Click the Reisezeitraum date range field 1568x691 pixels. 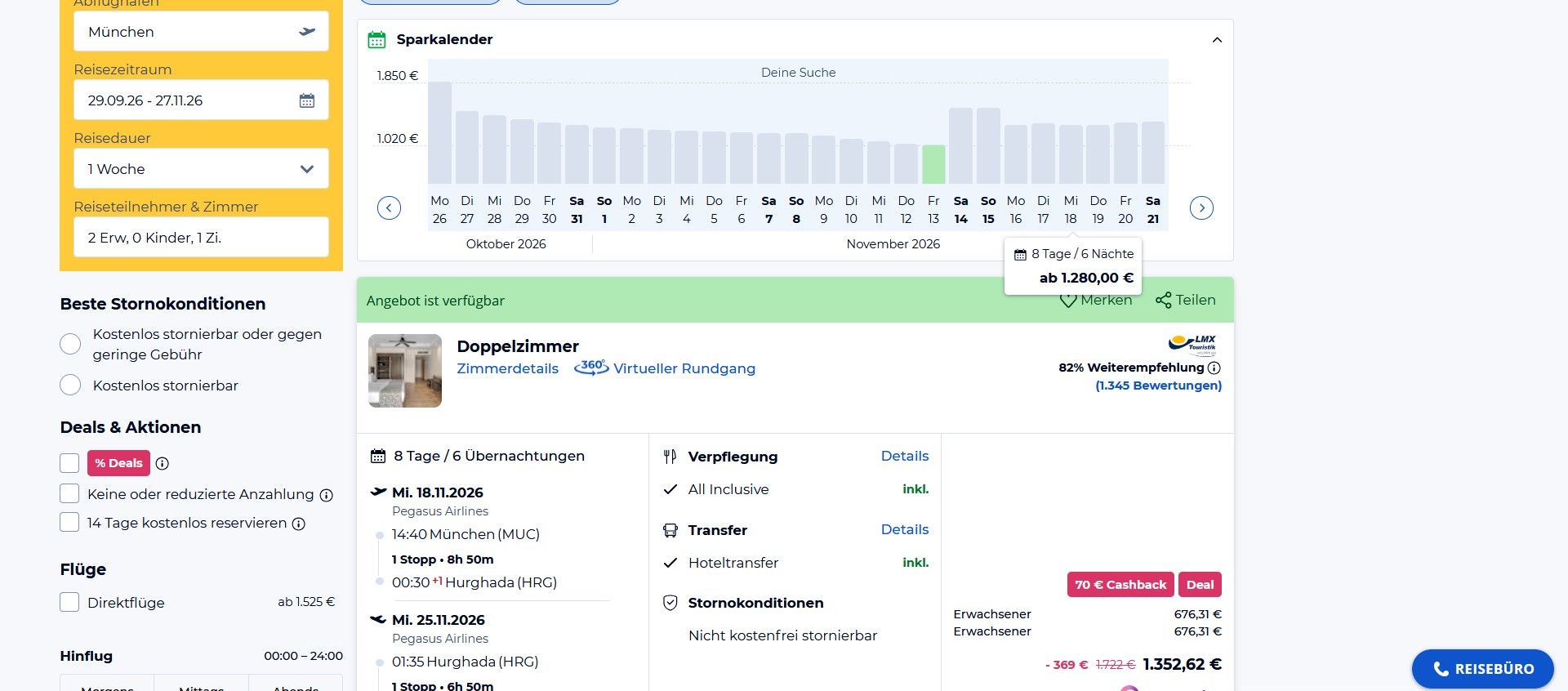(201, 100)
